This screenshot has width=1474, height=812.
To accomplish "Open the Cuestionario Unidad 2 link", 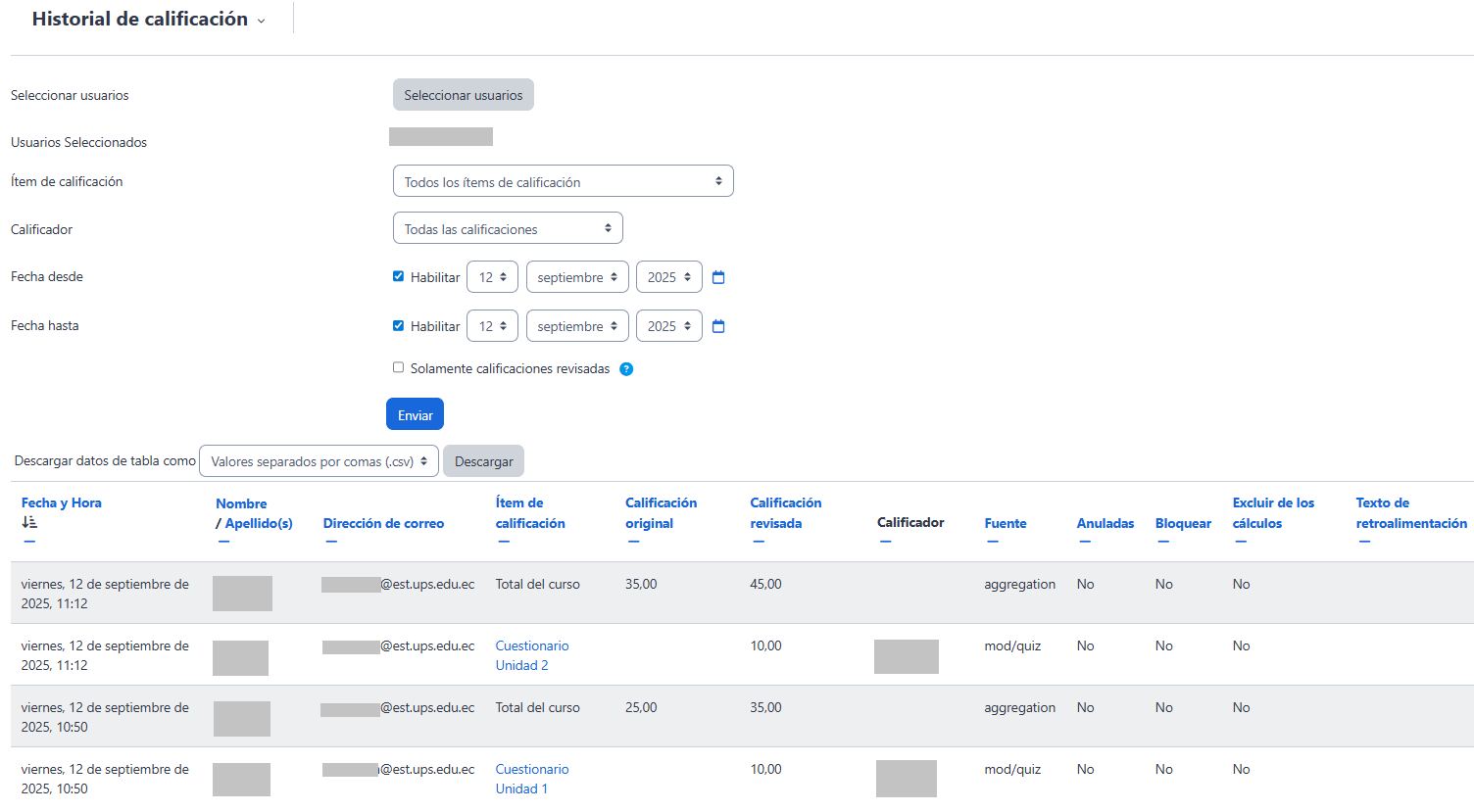I will pyautogui.click(x=531, y=655).
